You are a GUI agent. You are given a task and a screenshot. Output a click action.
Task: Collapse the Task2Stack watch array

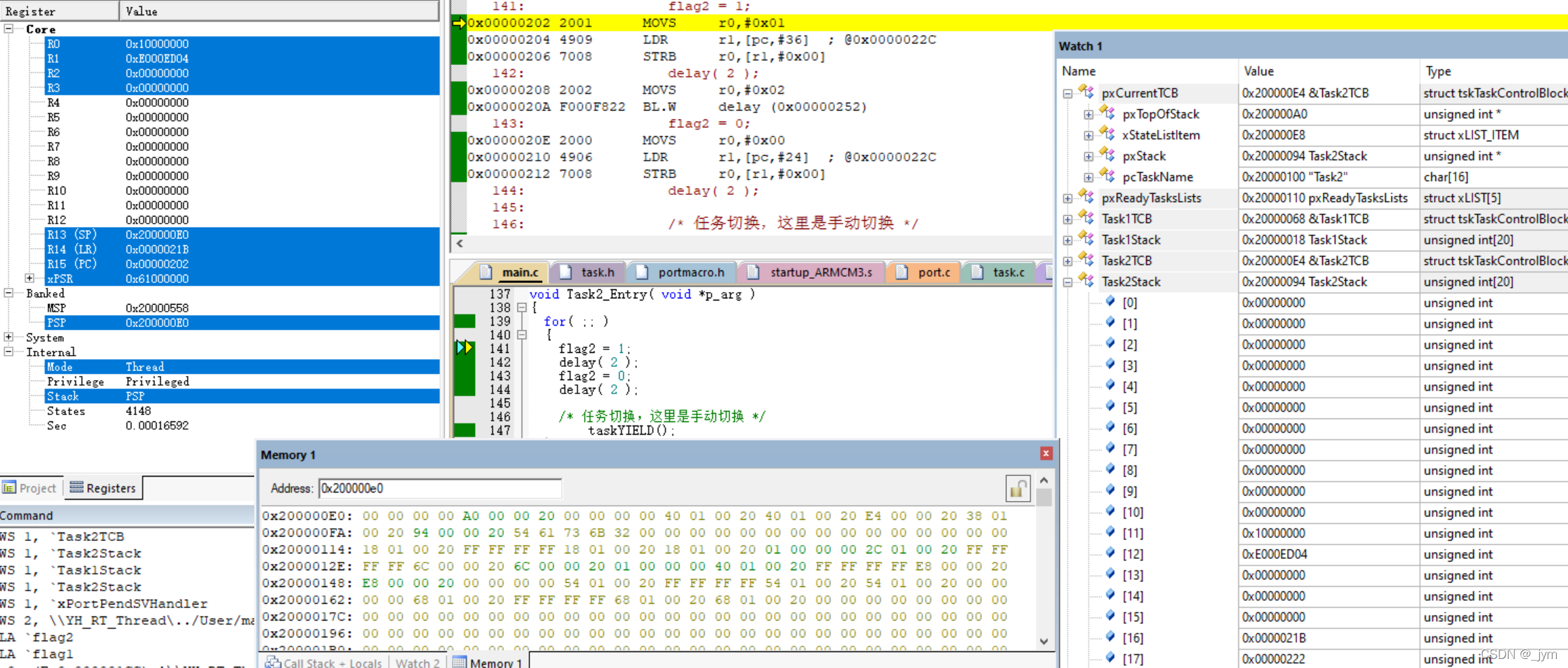point(1067,282)
